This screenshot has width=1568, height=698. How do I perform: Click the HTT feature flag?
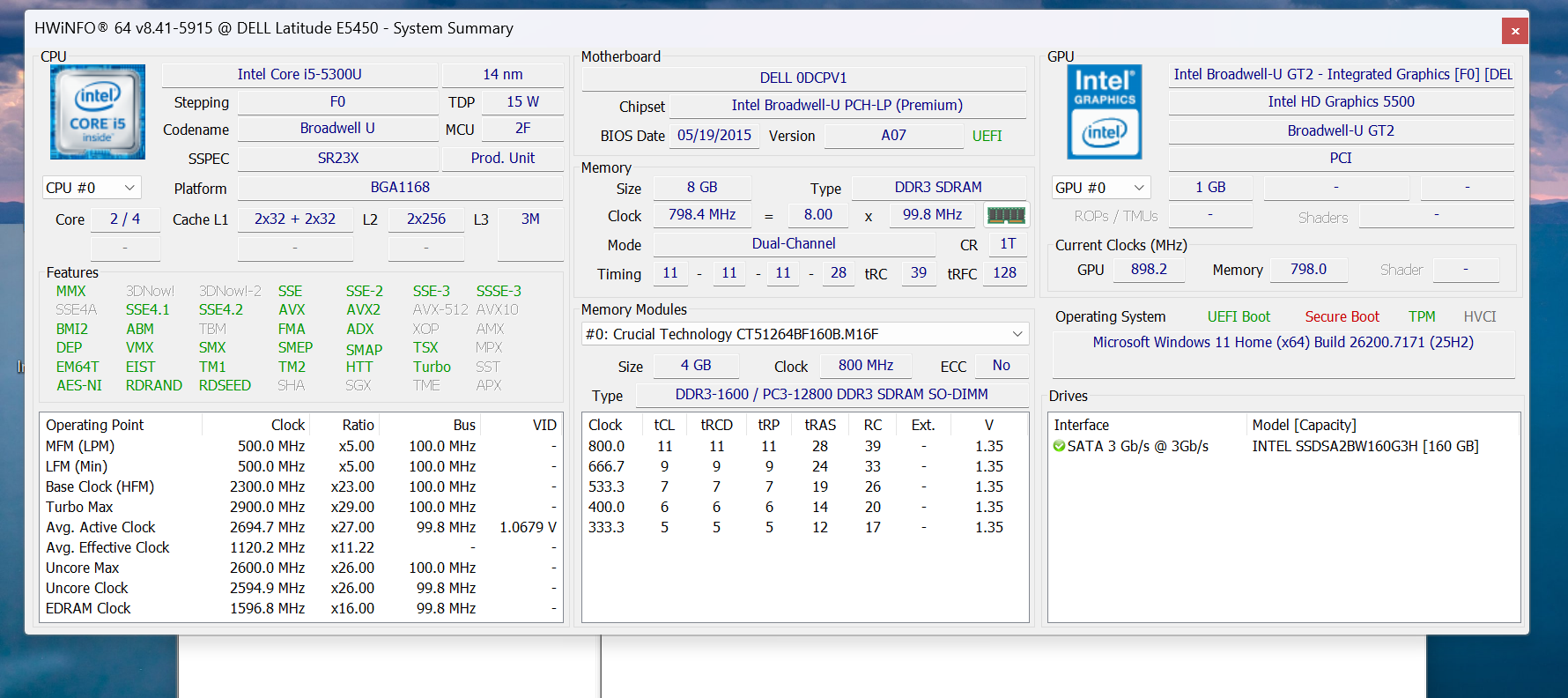click(x=359, y=368)
